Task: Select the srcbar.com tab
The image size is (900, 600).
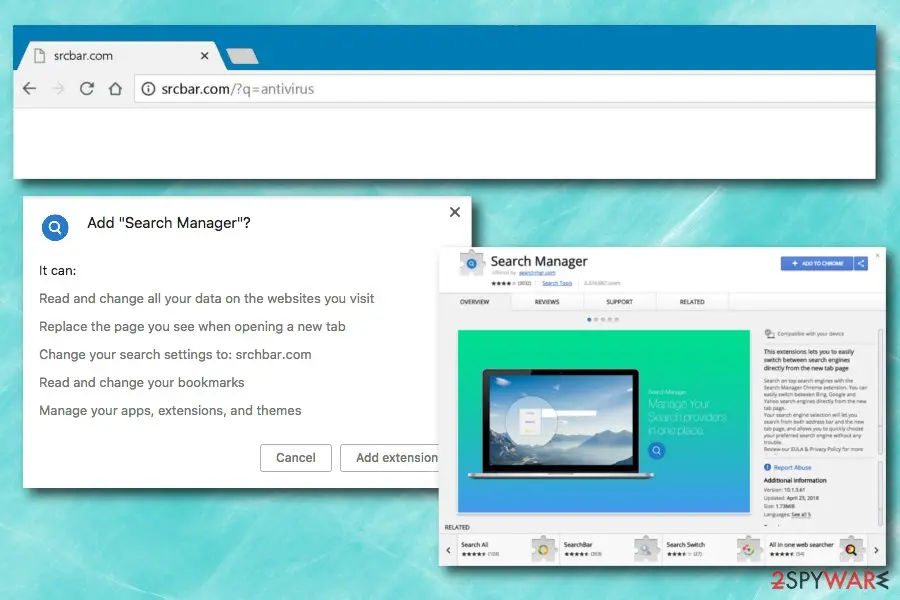Action: (x=123, y=56)
